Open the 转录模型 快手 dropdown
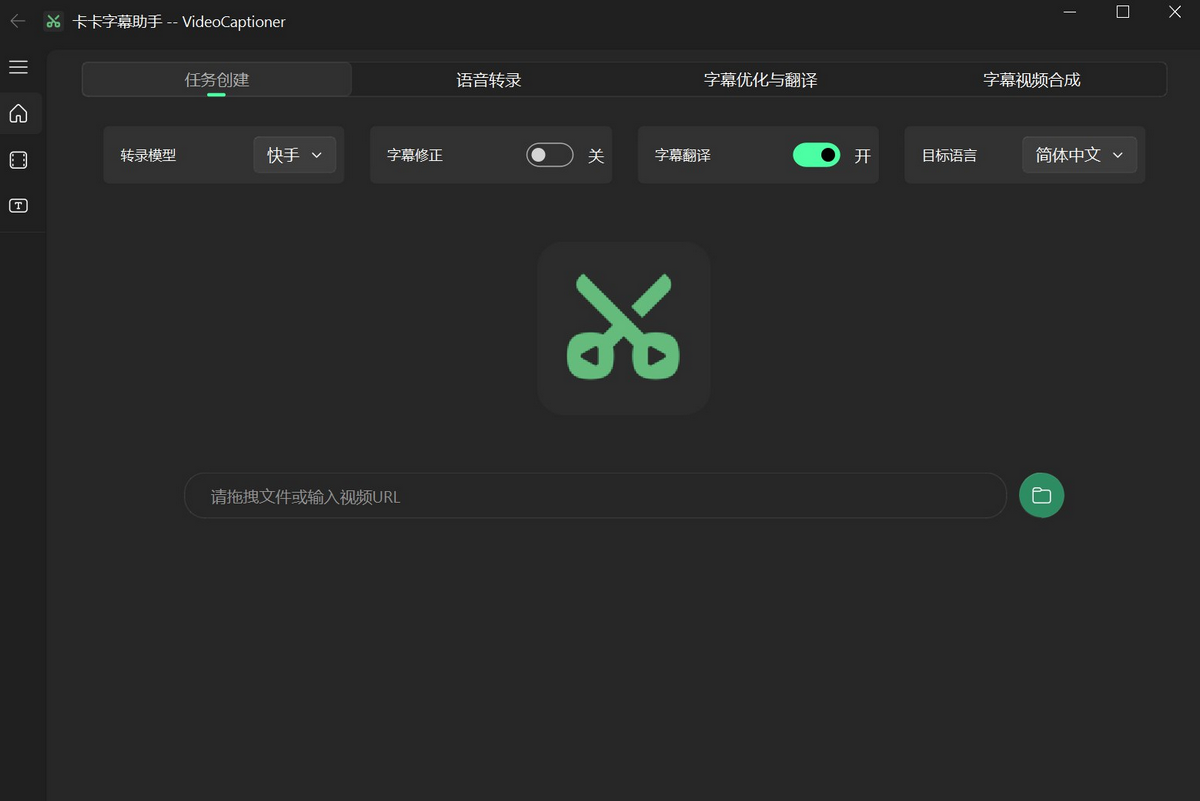This screenshot has height=801, width=1200. pyautogui.click(x=294, y=155)
